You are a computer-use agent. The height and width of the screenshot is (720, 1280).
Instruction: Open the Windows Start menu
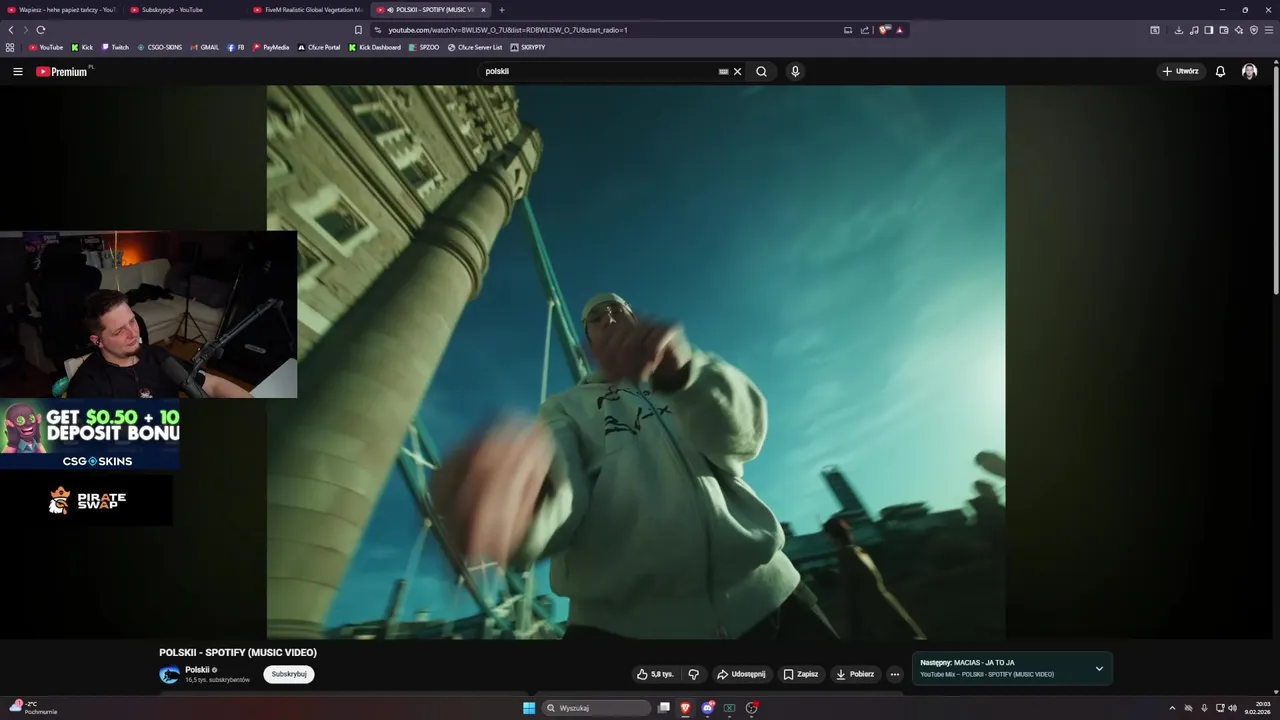[529, 708]
